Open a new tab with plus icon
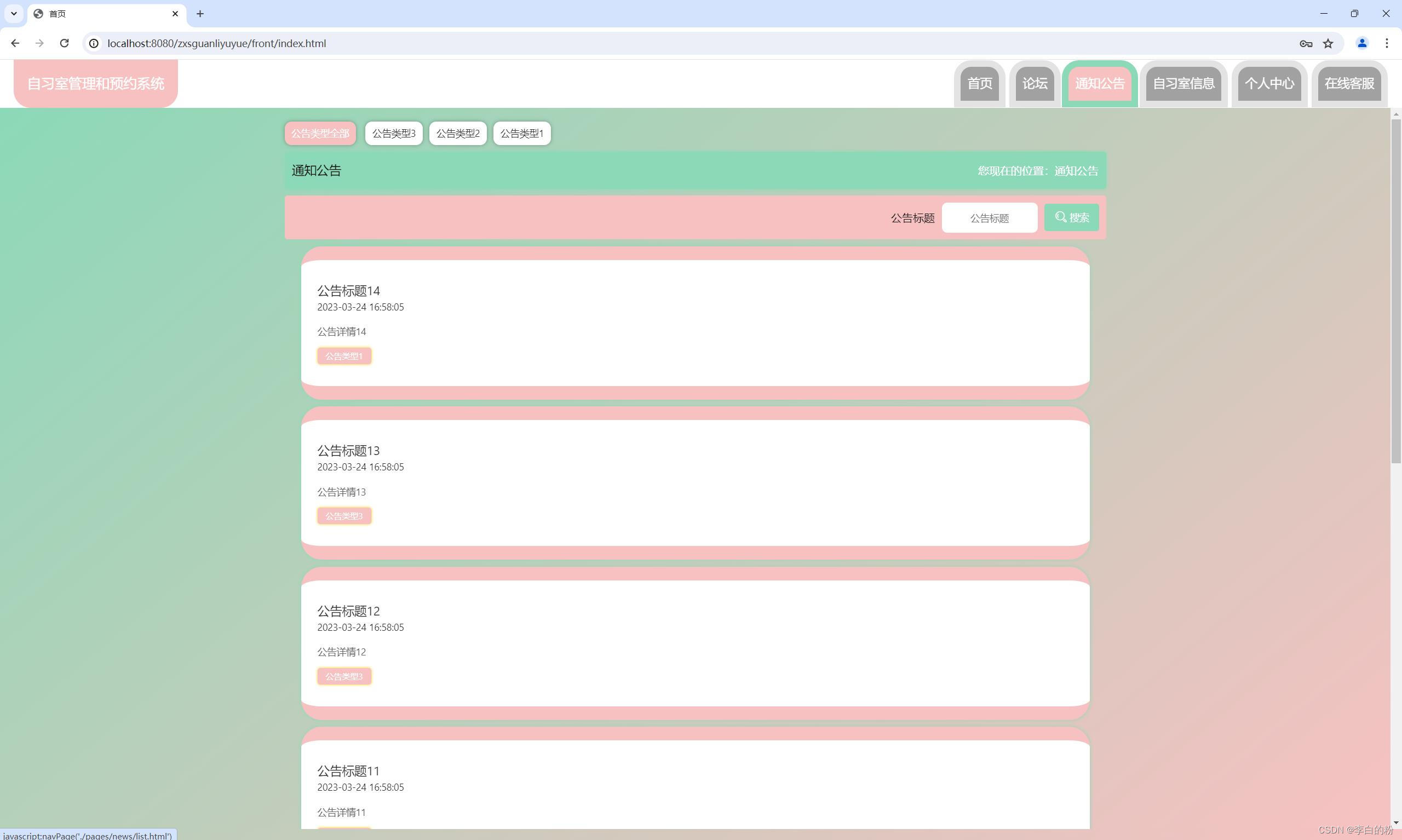The width and height of the screenshot is (1402, 840). [200, 14]
